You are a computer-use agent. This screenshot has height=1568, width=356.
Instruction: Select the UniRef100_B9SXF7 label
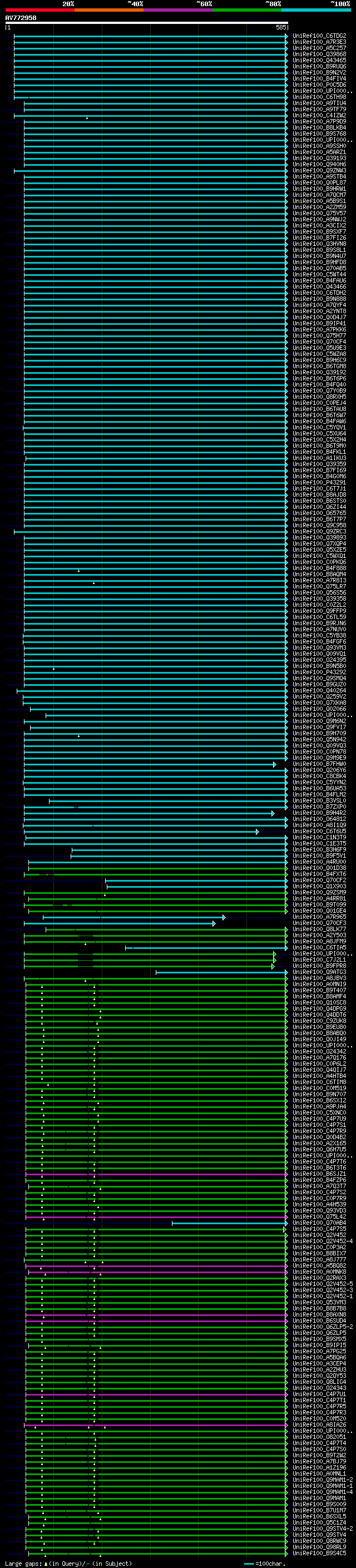pos(319,231)
